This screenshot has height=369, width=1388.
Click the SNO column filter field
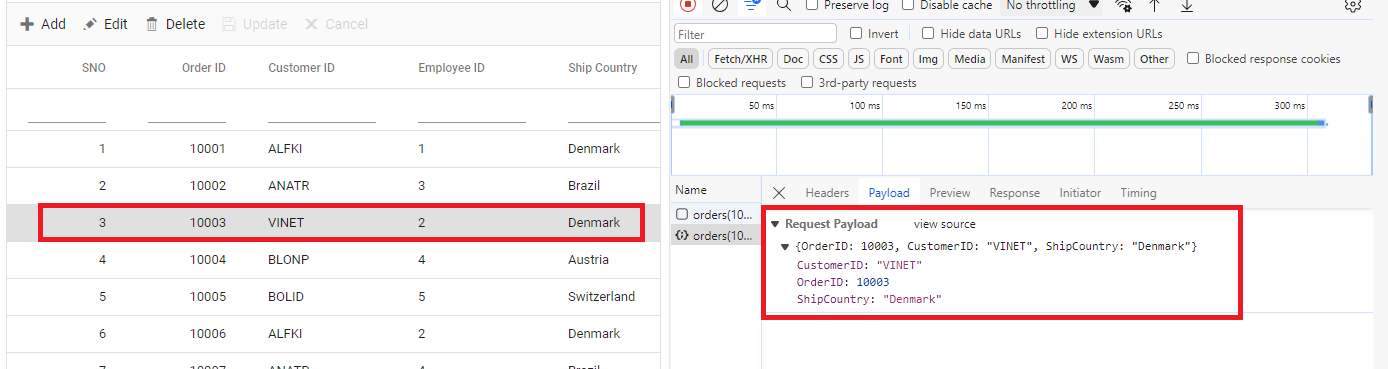tap(67, 111)
